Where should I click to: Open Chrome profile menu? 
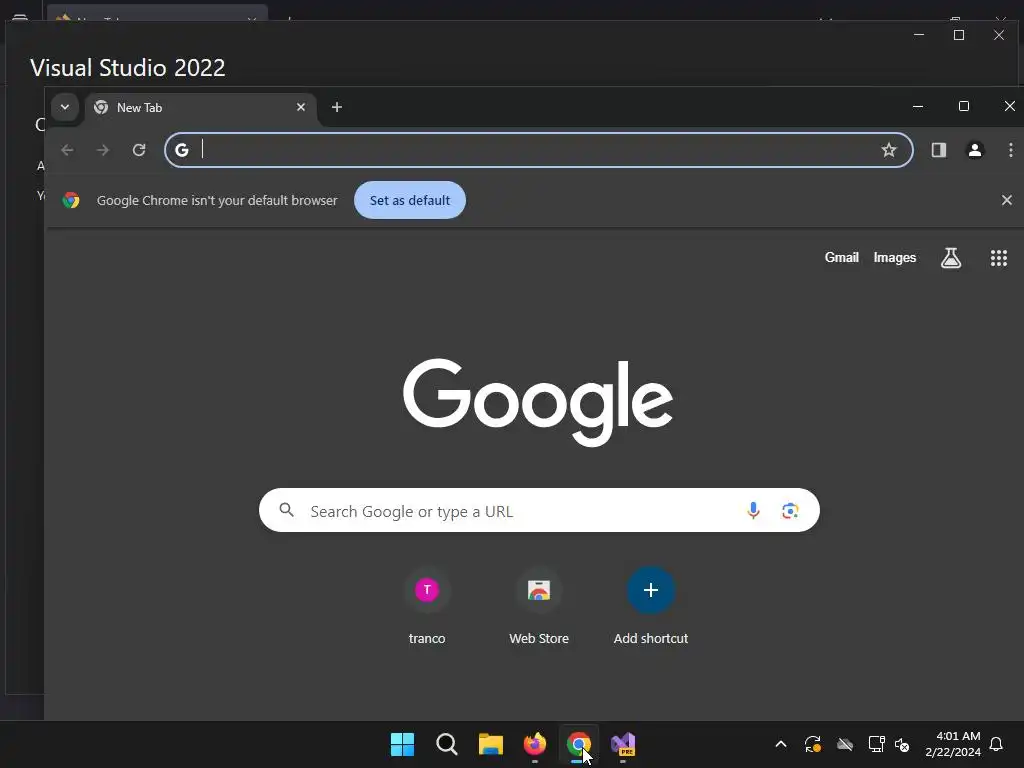(x=975, y=150)
